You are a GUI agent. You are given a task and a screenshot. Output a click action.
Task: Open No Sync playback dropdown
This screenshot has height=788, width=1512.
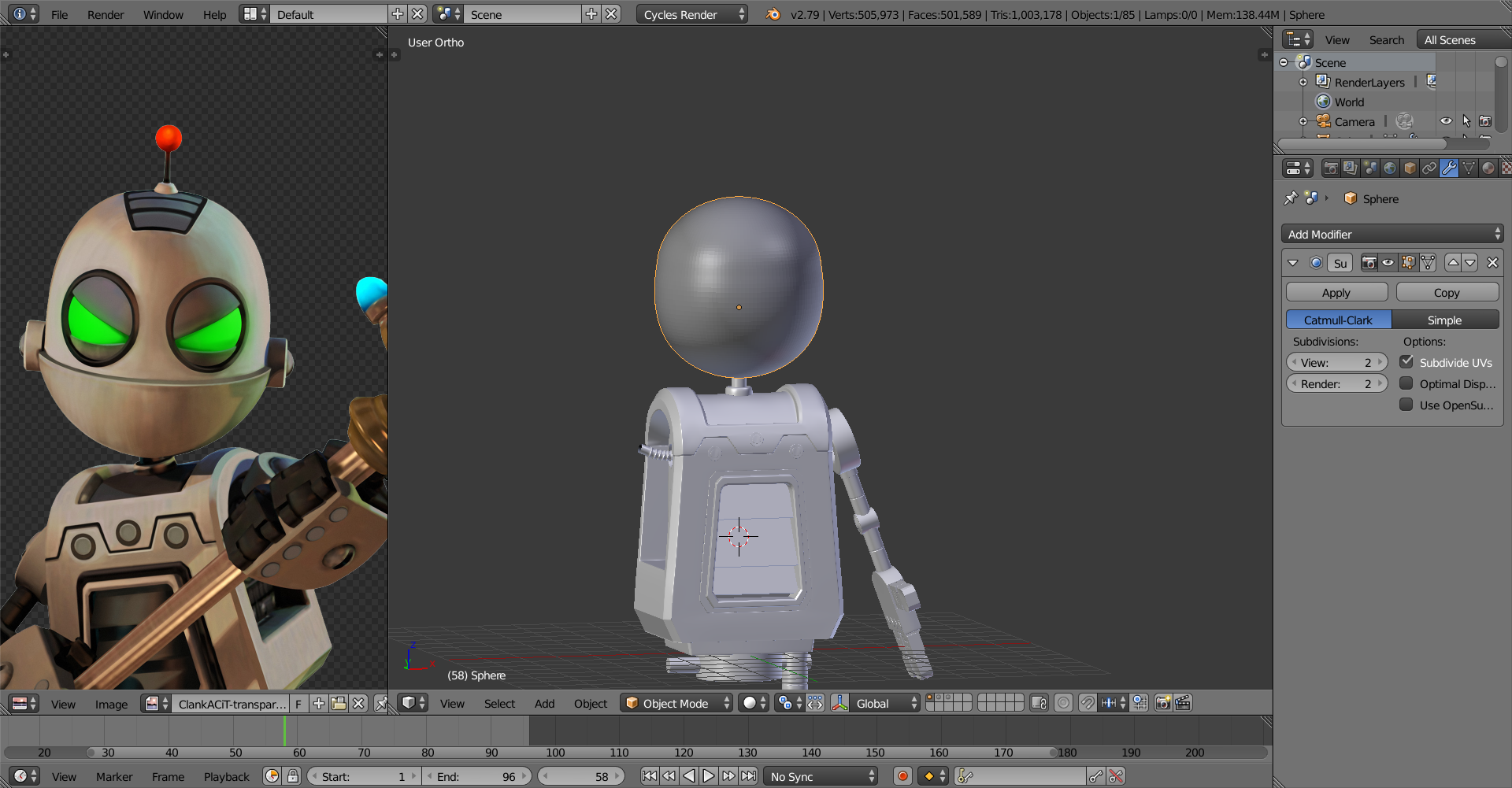click(x=821, y=776)
